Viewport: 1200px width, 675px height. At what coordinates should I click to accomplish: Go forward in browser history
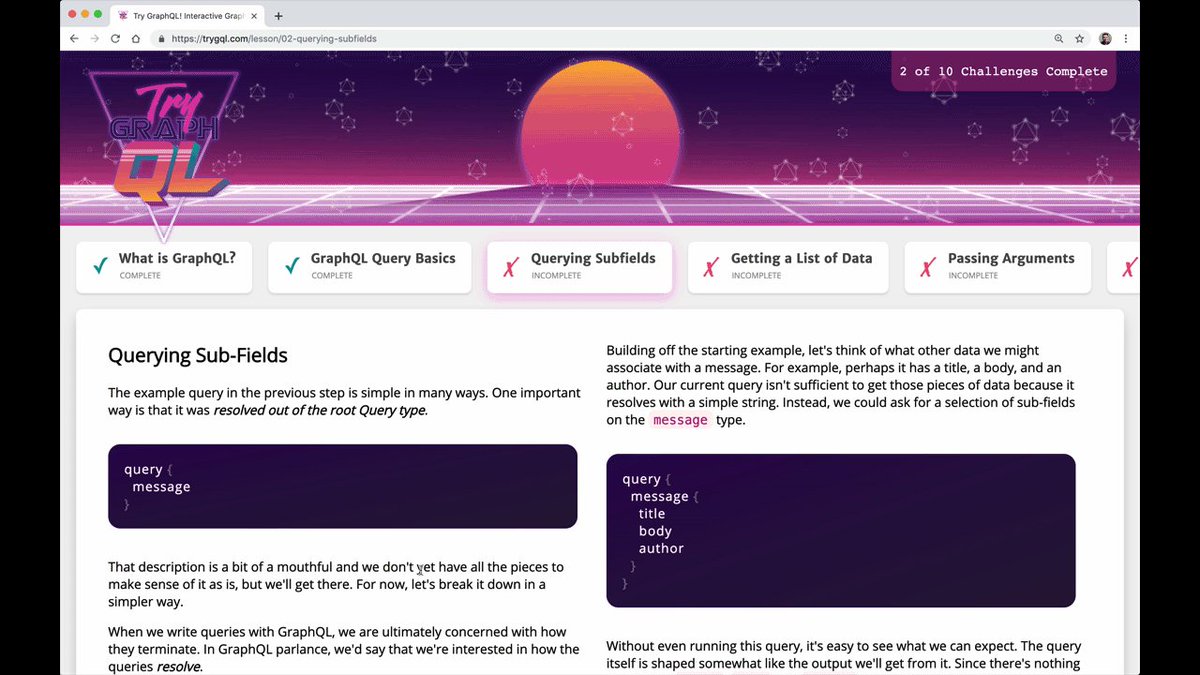[x=94, y=38]
